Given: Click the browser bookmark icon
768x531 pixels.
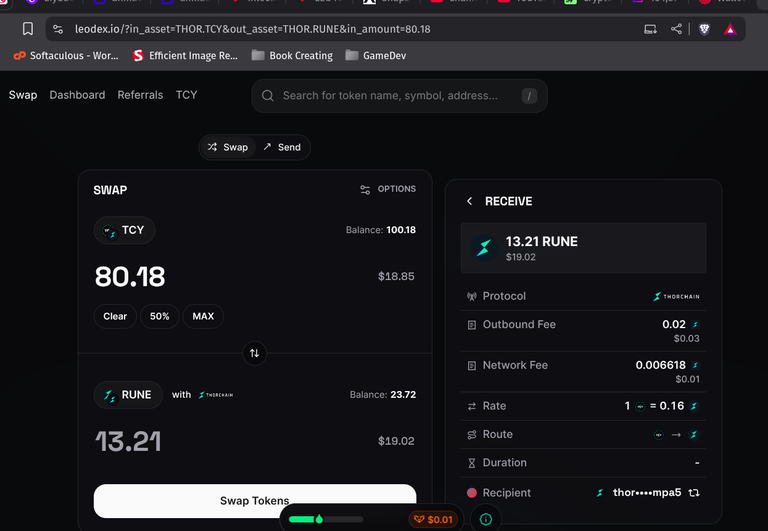Looking at the screenshot, I should click(x=28, y=29).
